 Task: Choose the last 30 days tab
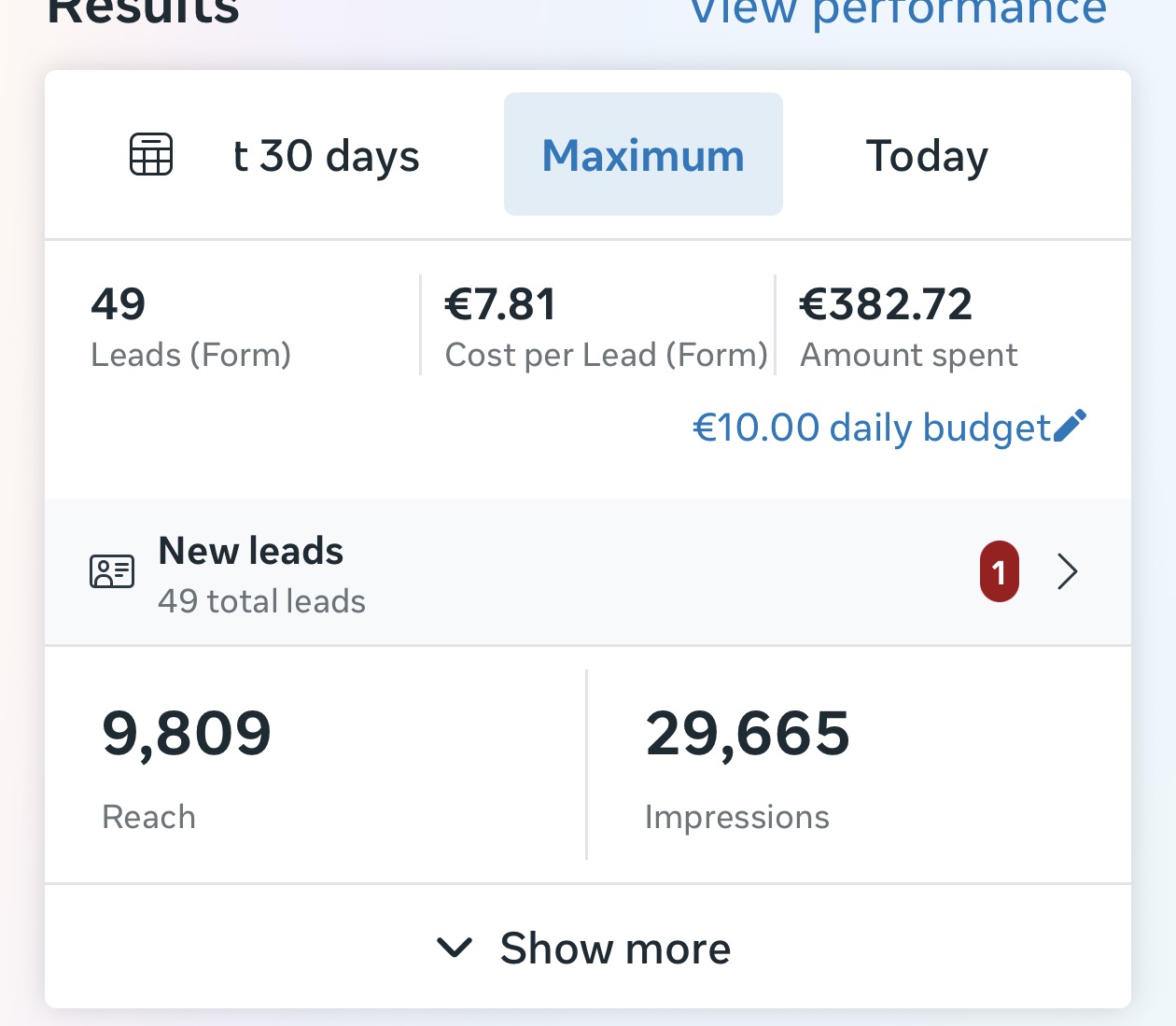pyautogui.click(x=326, y=156)
